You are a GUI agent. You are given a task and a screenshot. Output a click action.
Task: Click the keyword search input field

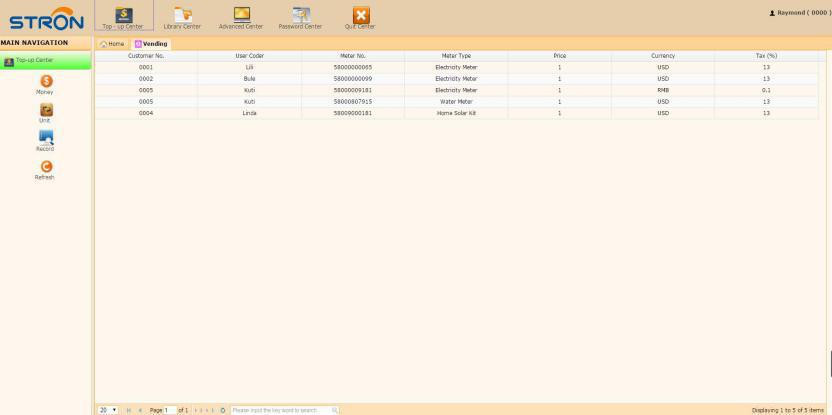[279, 410]
